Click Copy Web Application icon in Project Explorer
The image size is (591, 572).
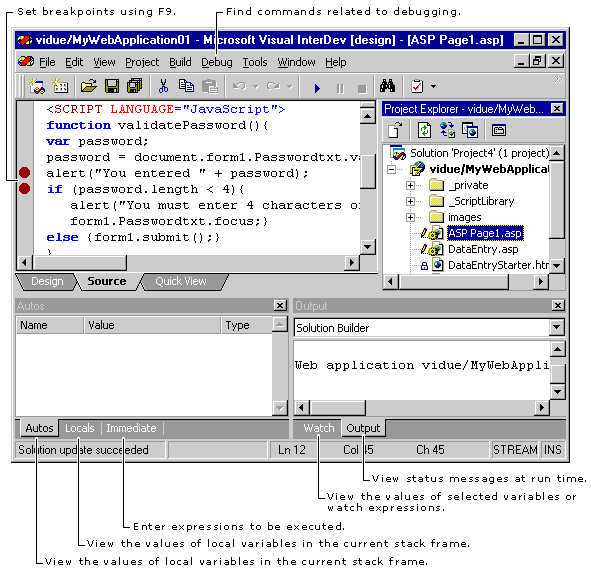(470, 130)
